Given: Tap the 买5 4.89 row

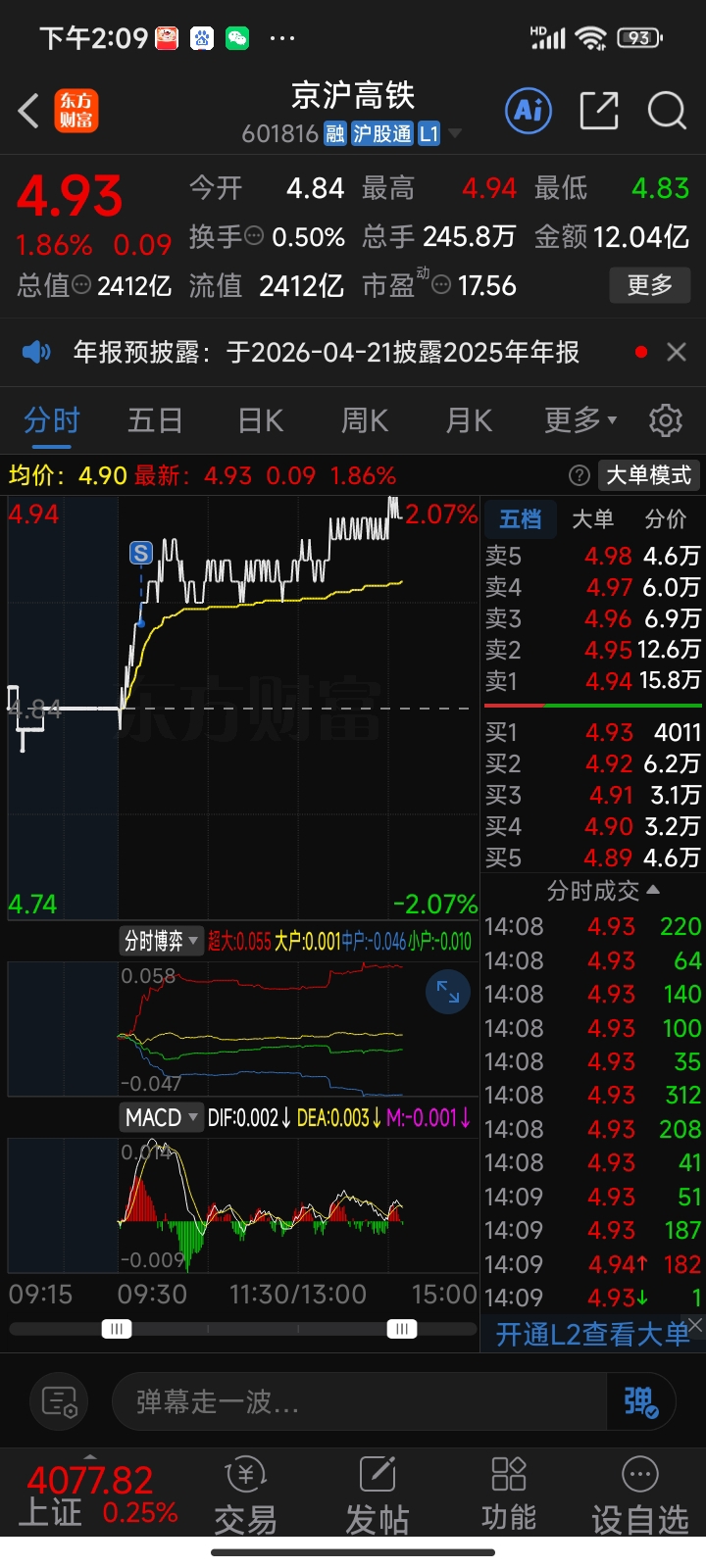Looking at the screenshot, I should pyautogui.click(x=592, y=857).
